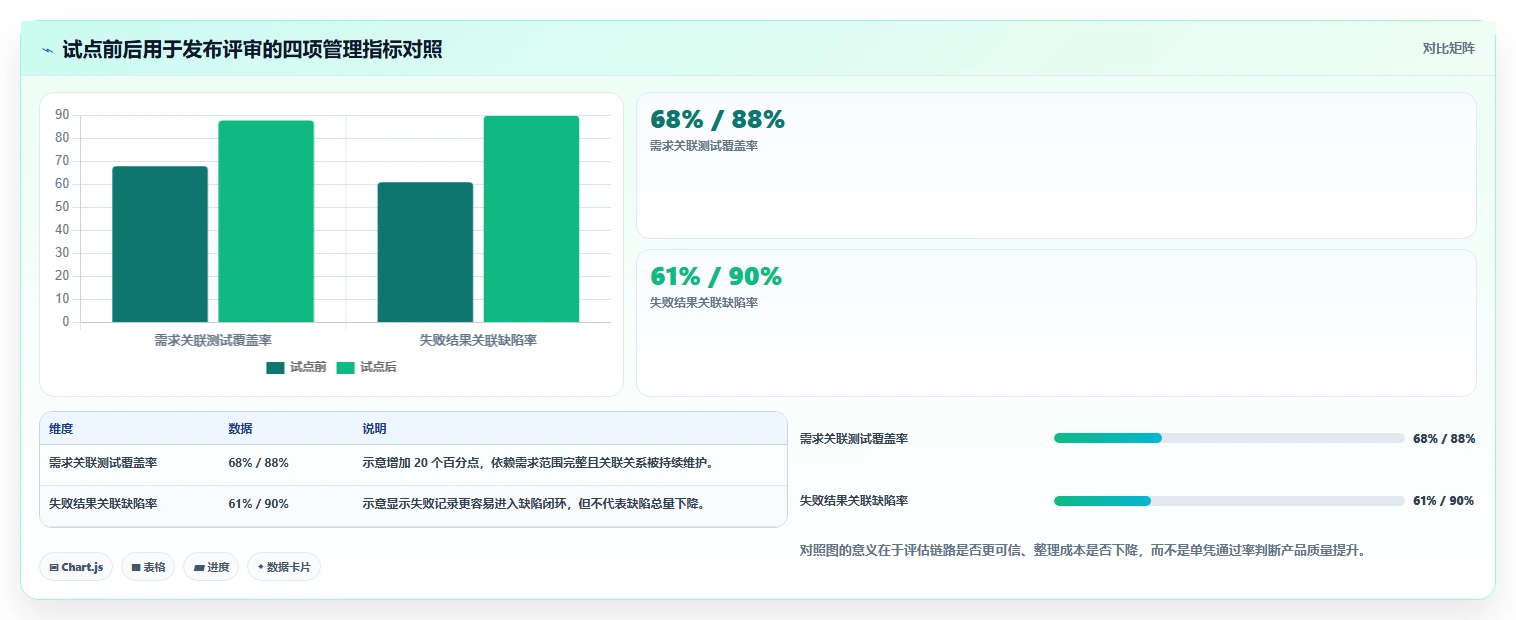Screen dimensions: 1516x620
Task: Click the 失败结果关联缺陷率 progress bar
Action: (1229, 501)
